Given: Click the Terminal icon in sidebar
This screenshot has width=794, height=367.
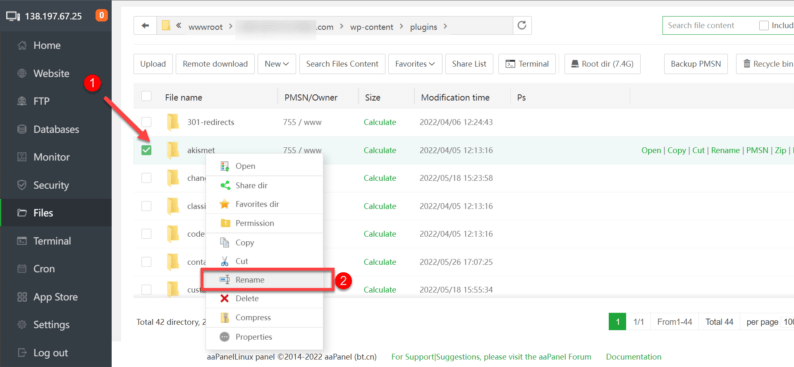Looking at the screenshot, I should (x=22, y=241).
